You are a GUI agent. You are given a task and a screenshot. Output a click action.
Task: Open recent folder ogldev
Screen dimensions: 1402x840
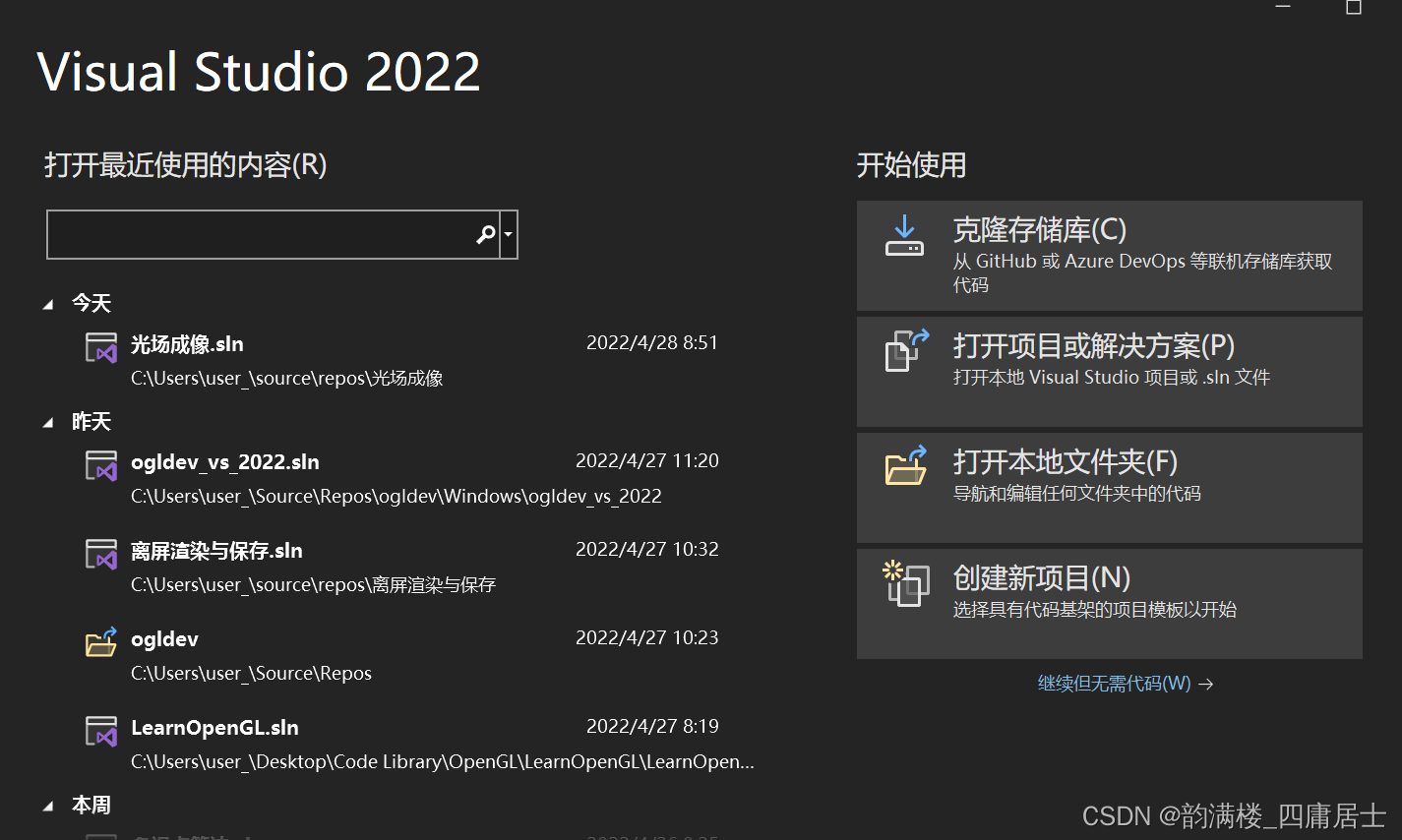tap(164, 639)
